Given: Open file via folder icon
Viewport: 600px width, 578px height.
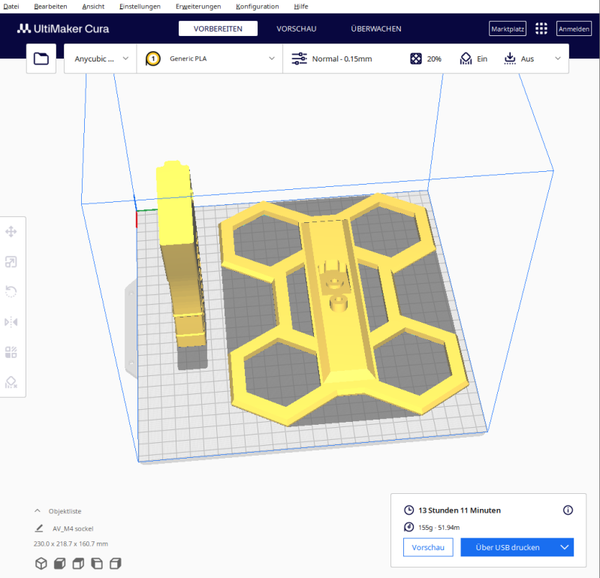Looking at the screenshot, I should pos(41,59).
